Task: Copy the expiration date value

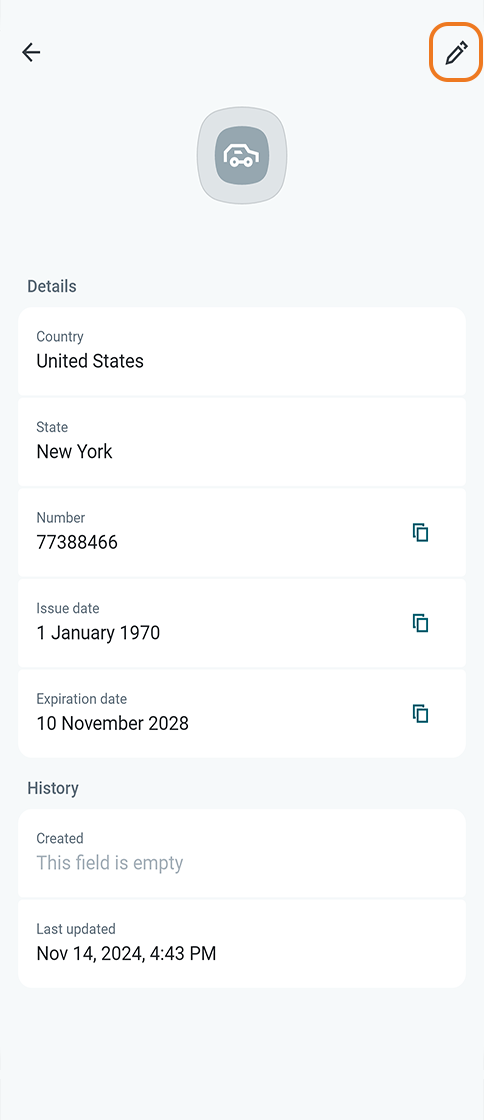Action: click(420, 713)
